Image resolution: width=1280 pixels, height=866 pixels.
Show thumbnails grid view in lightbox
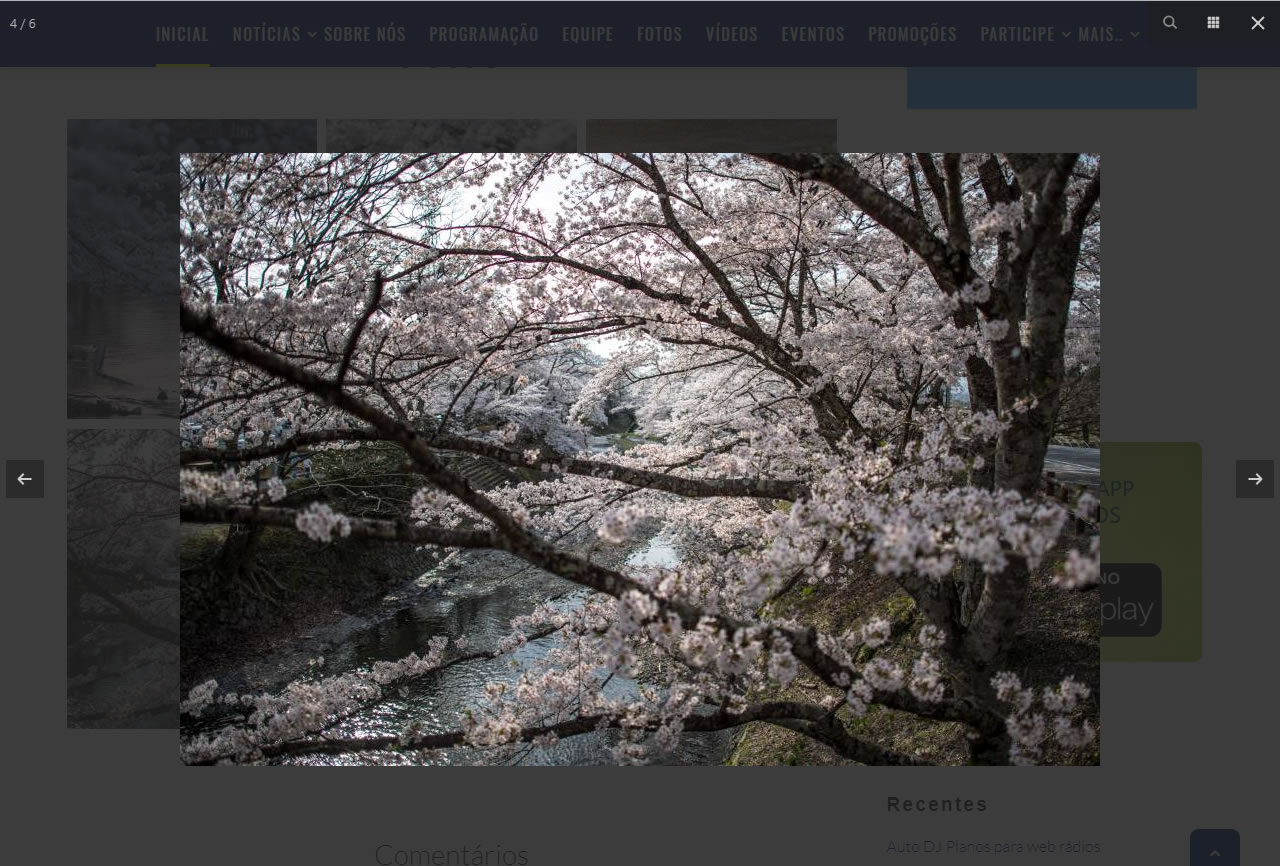click(1213, 22)
